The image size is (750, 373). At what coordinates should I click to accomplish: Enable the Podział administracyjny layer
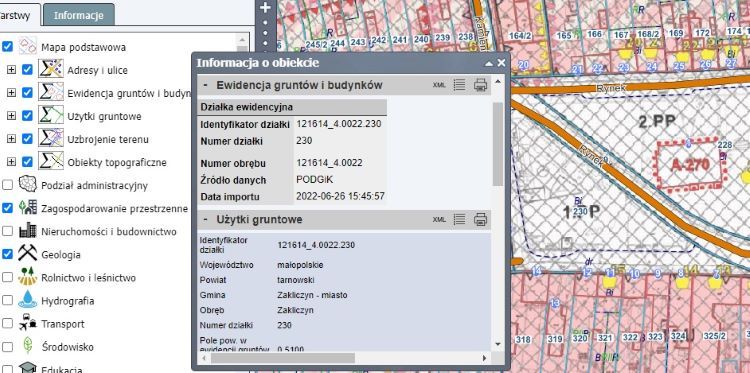coord(7,185)
